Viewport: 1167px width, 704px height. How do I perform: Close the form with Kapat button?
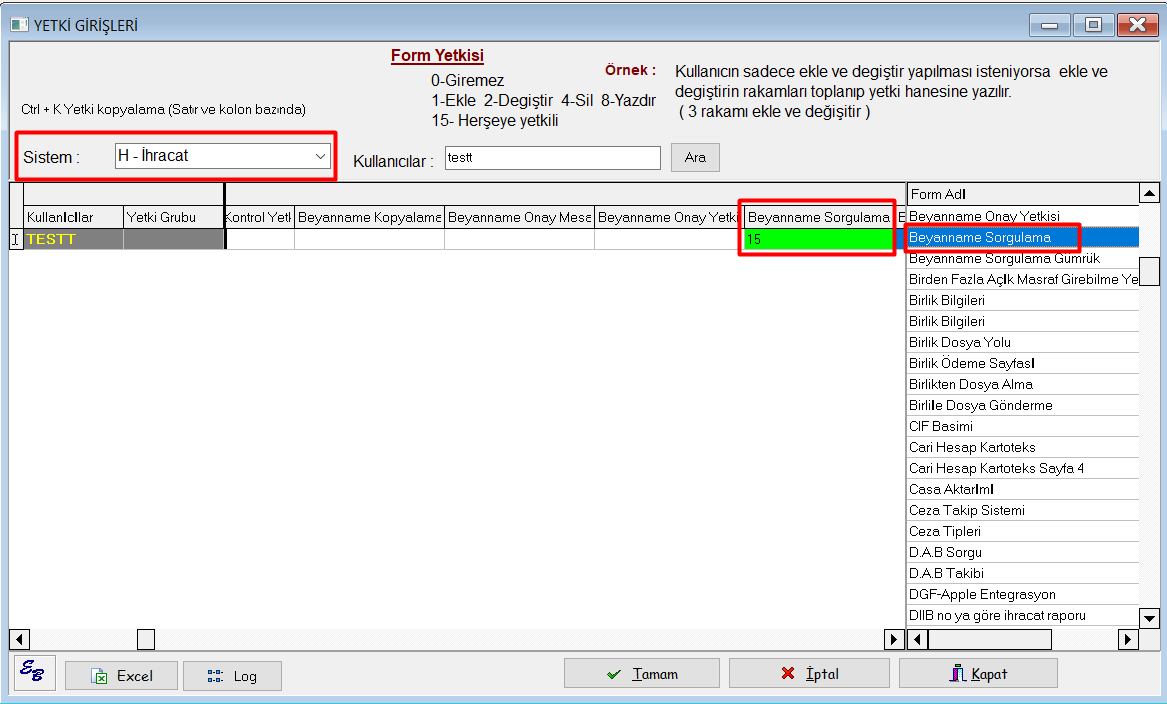[x=977, y=674]
